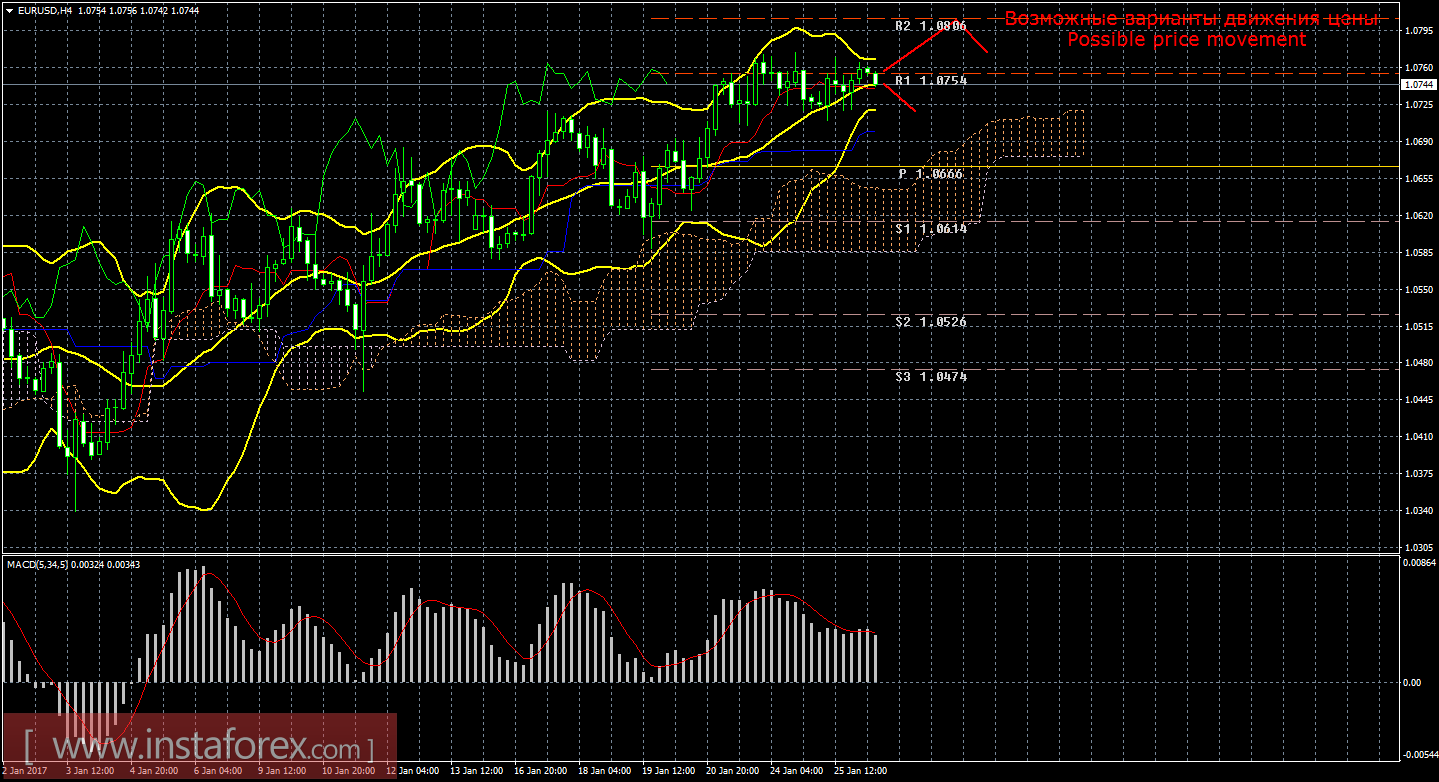This screenshot has height=782, width=1439.
Task: Click the 19 Jan 12:00 time label
Action: coord(669,771)
